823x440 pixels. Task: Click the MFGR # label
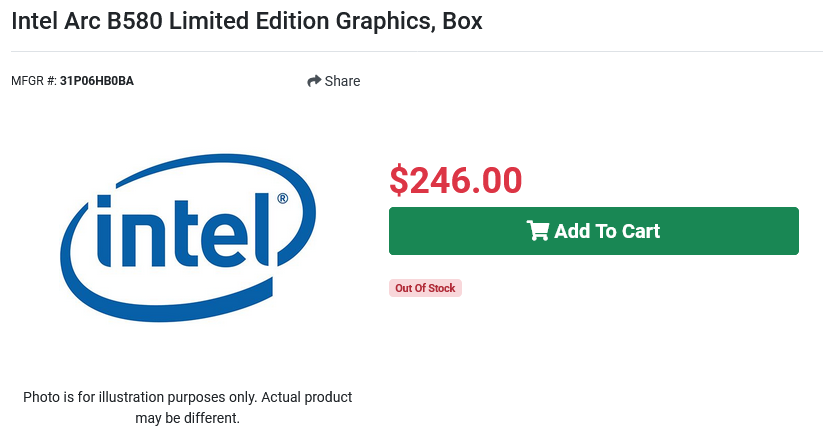[x=33, y=81]
